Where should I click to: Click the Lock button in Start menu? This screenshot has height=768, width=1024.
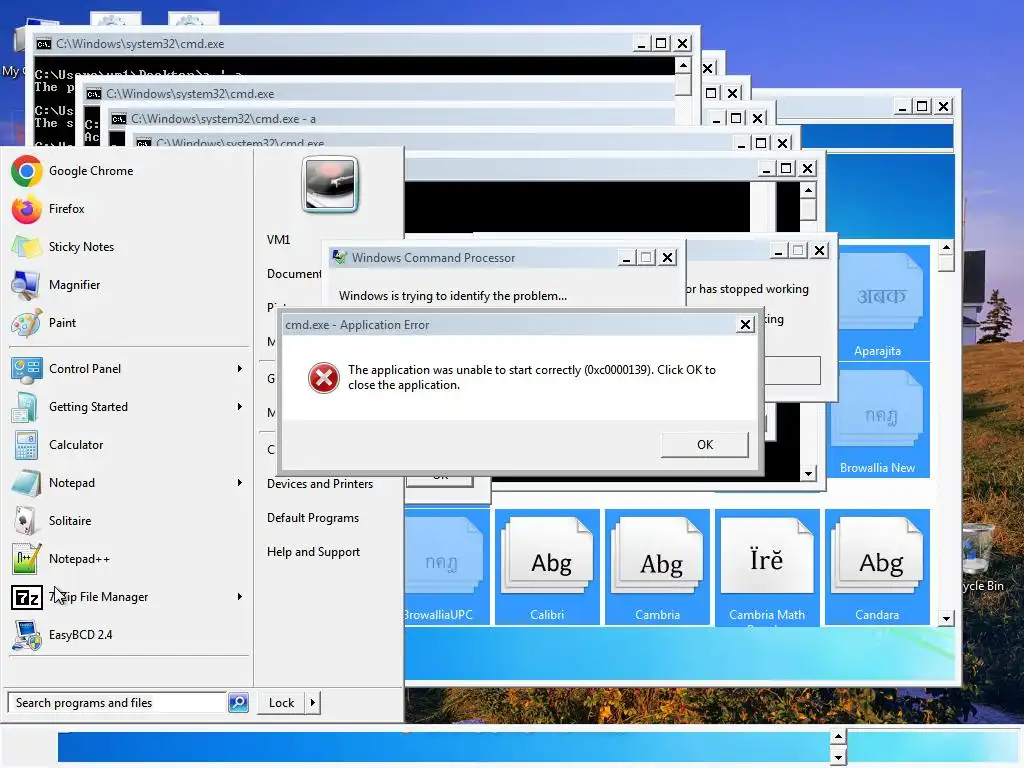click(281, 703)
